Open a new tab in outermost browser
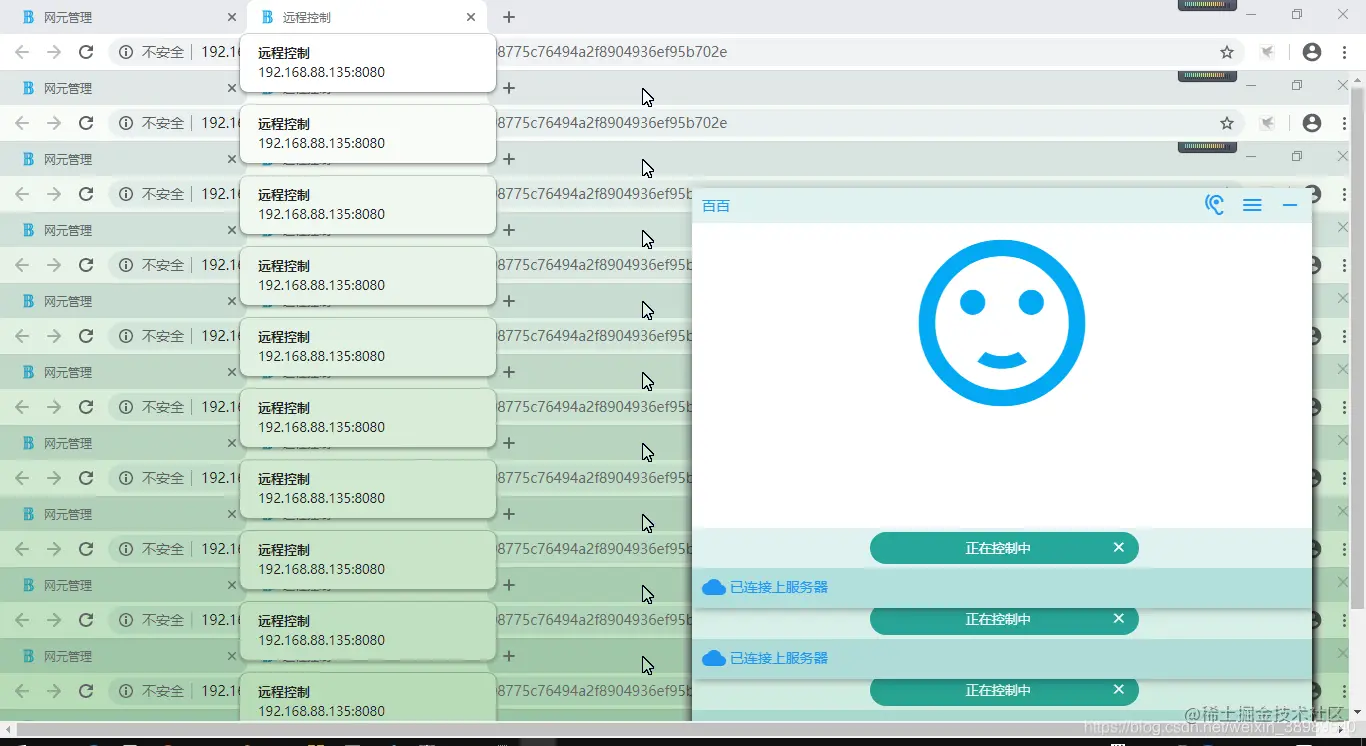 click(509, 17)
